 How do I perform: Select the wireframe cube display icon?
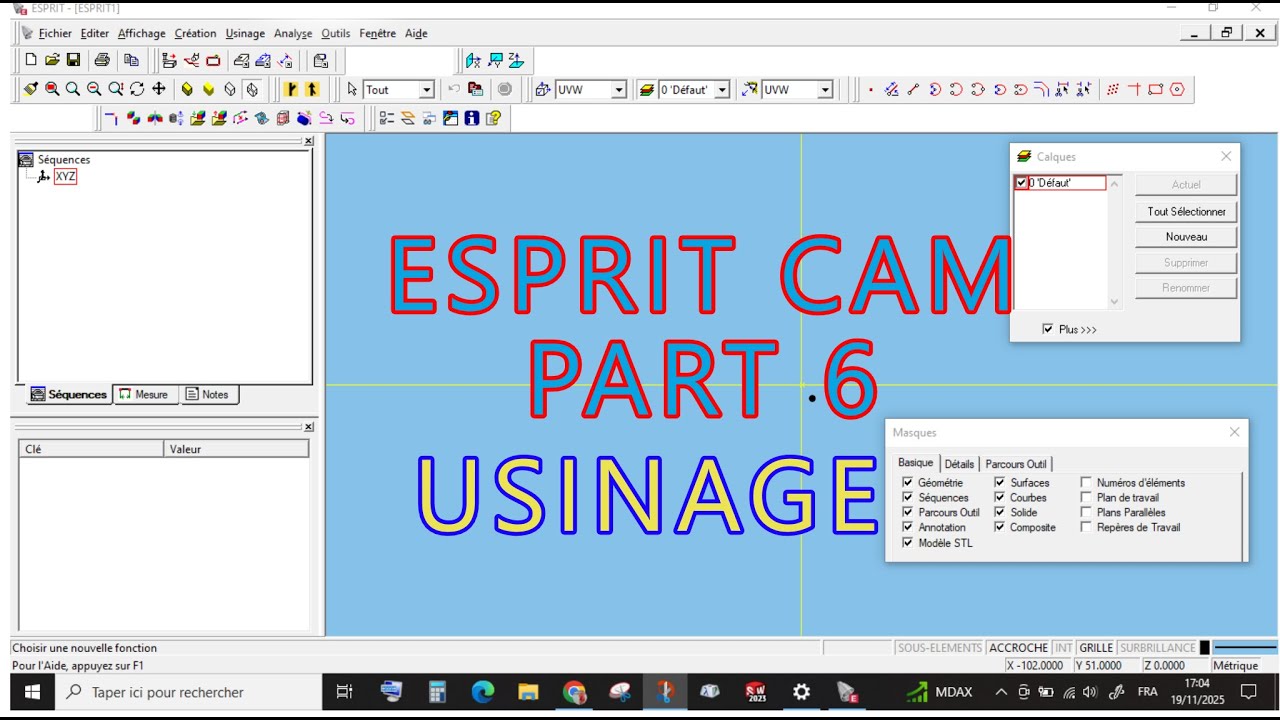[x=252, y=89]
